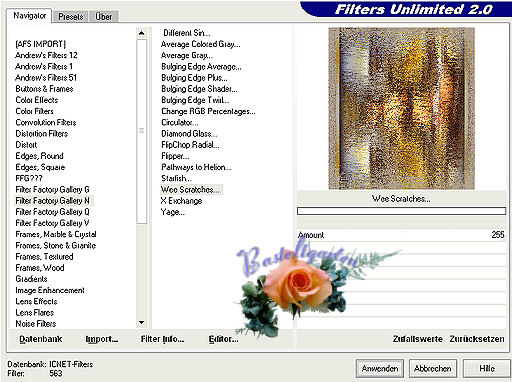Image resolution: width=512 pixels, height=382 pixels.
Task: Choose Diamond Glass... filter
Action: (x=189, y=133)
